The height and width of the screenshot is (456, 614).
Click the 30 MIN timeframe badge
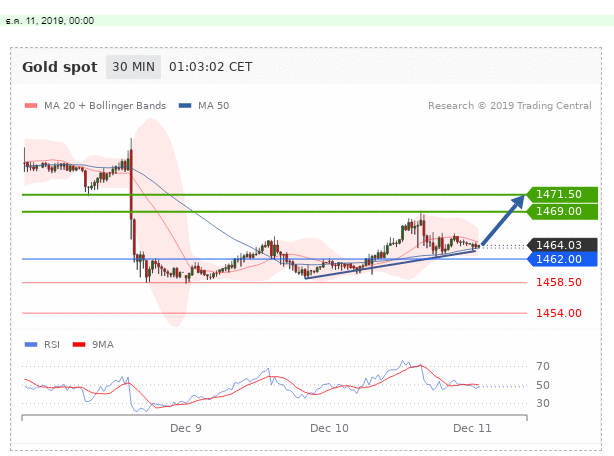[x=132, y=67]
